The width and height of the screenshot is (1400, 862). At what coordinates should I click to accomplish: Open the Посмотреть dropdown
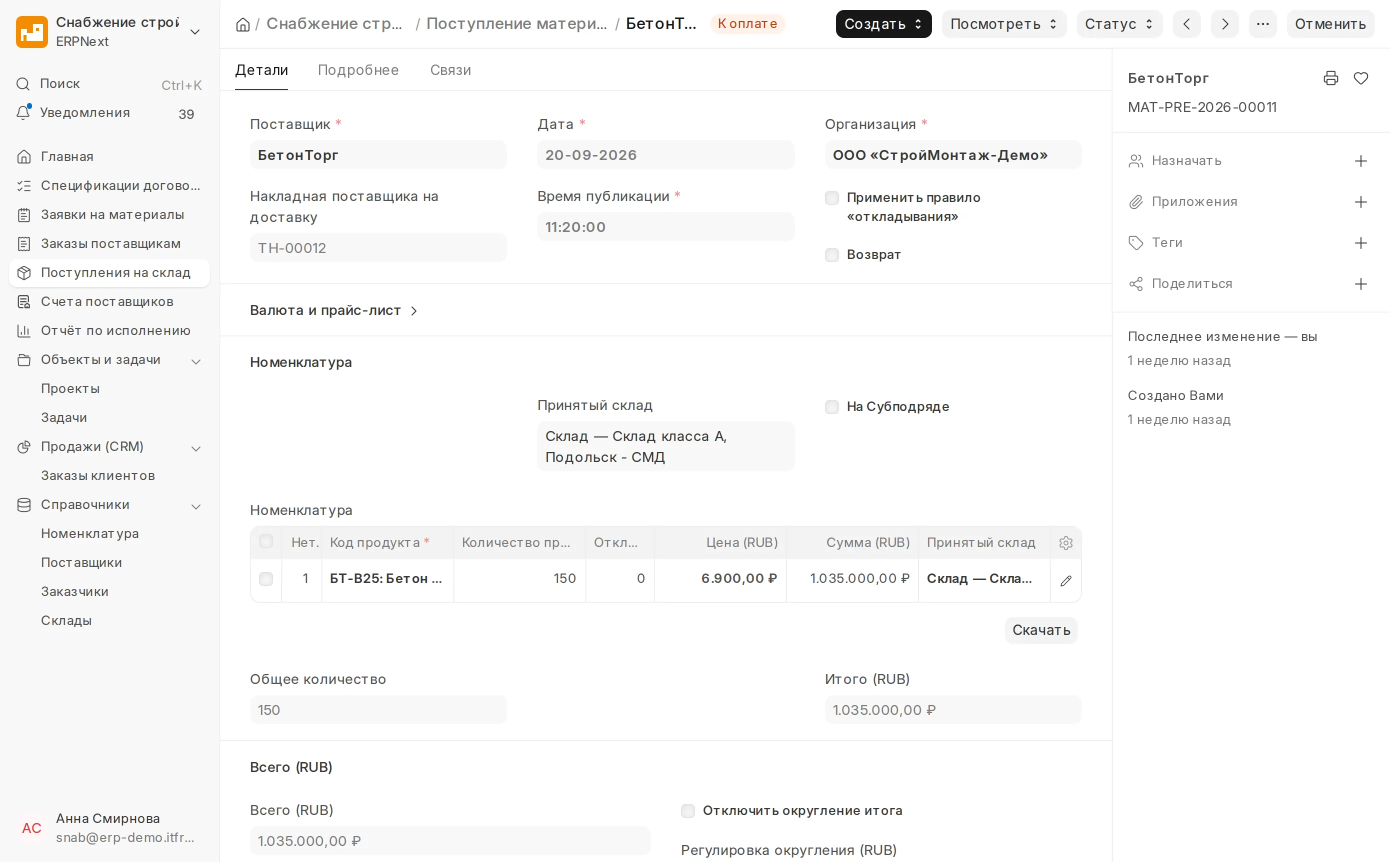pos(1004,24)
